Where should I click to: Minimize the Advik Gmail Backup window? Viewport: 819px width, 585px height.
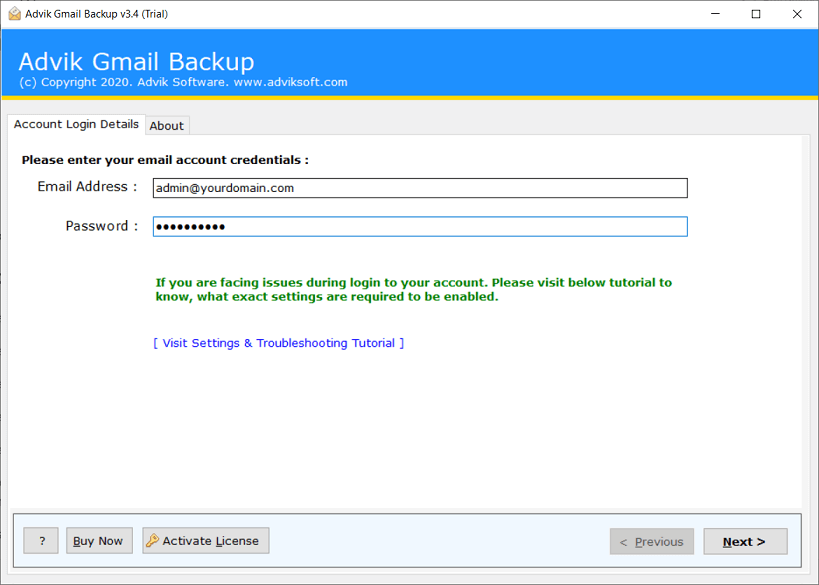pyautogui.click(x=716, y=14)
